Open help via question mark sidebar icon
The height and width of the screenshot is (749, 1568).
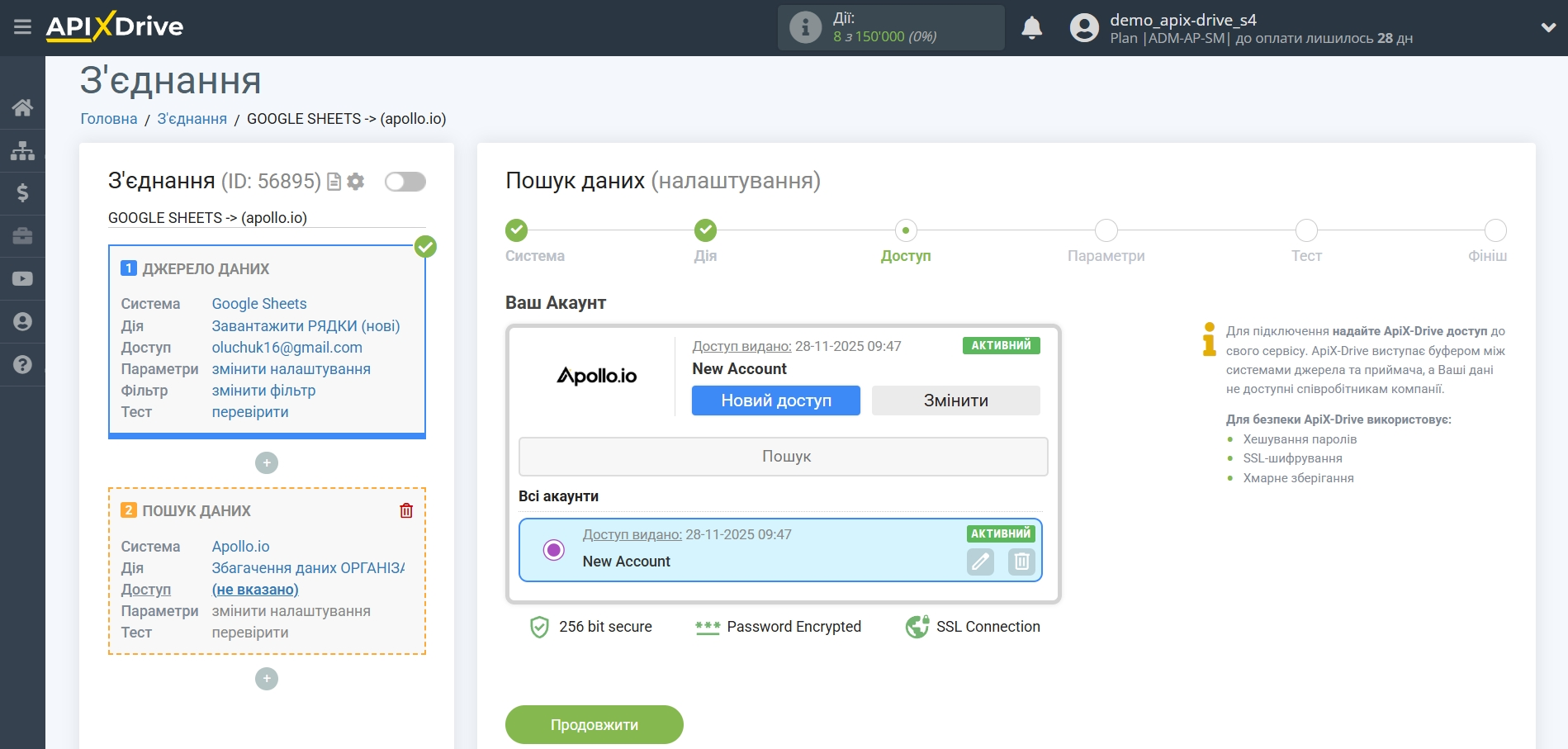pos(22,363)
